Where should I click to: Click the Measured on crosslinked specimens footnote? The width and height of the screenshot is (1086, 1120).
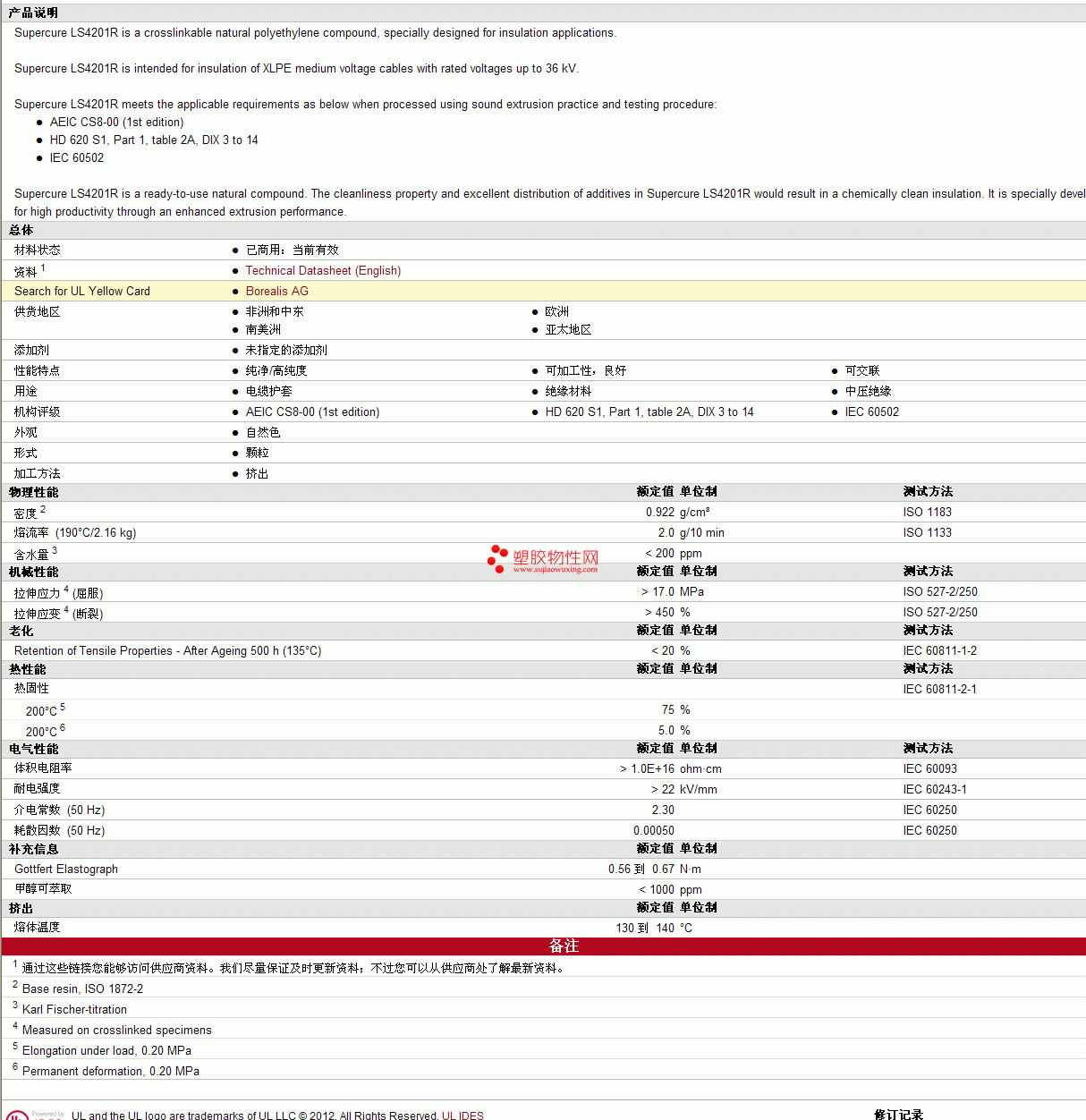117,1030
